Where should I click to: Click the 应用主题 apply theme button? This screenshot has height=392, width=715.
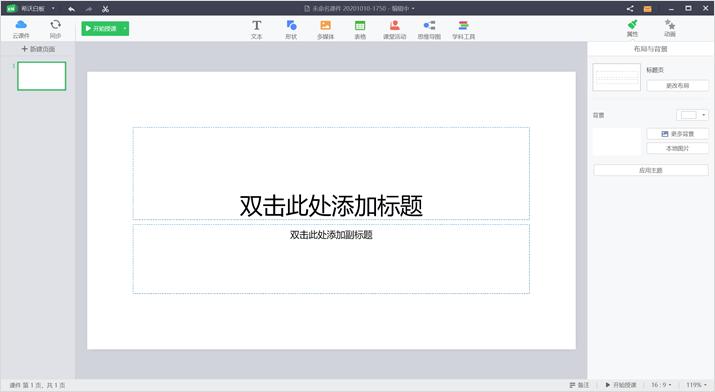(x=651, y=170)
